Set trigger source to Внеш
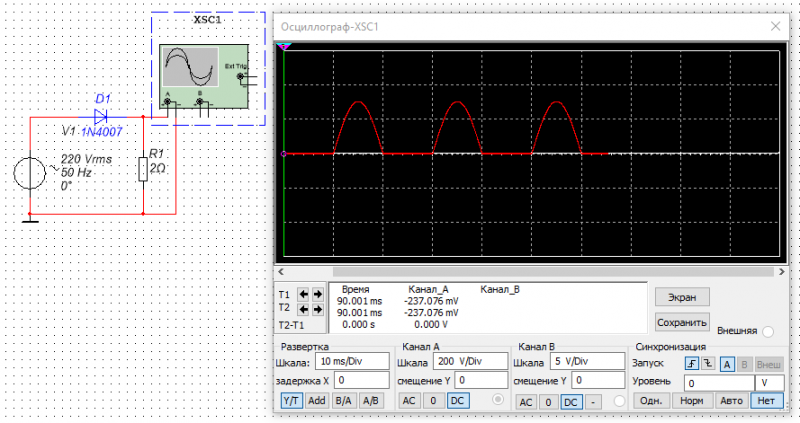Image resolution: width=800 pixels, height=423 pixels. pos(769,364)
